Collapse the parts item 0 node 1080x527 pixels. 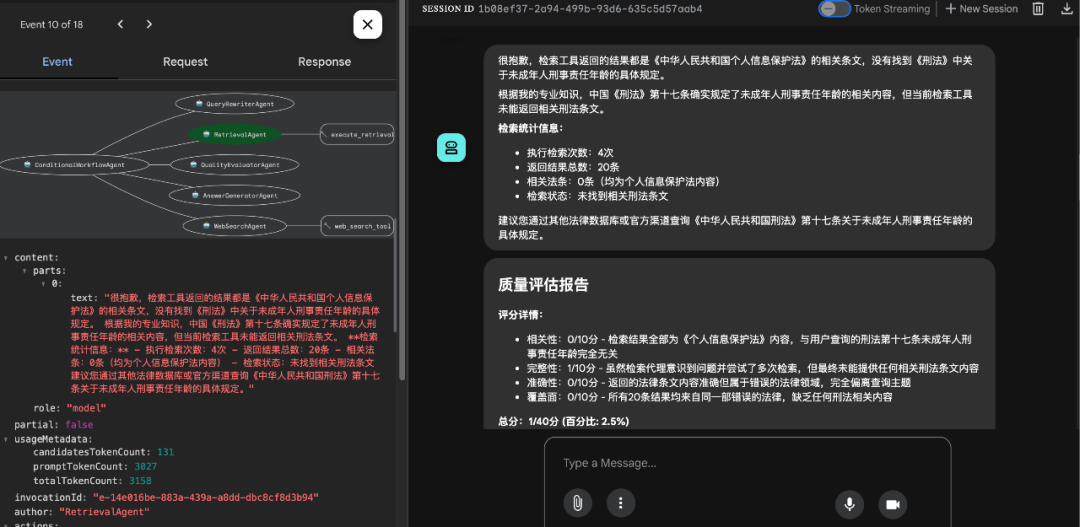pos(43,284)
